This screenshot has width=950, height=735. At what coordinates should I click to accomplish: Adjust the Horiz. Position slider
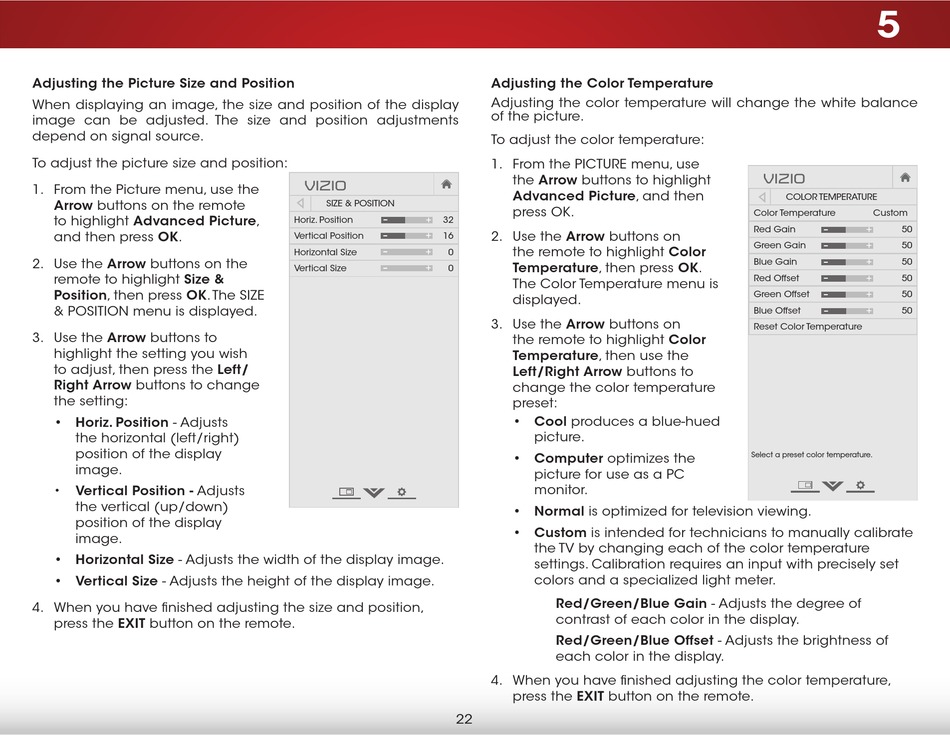pyautogui.click(x=407, y=219)
